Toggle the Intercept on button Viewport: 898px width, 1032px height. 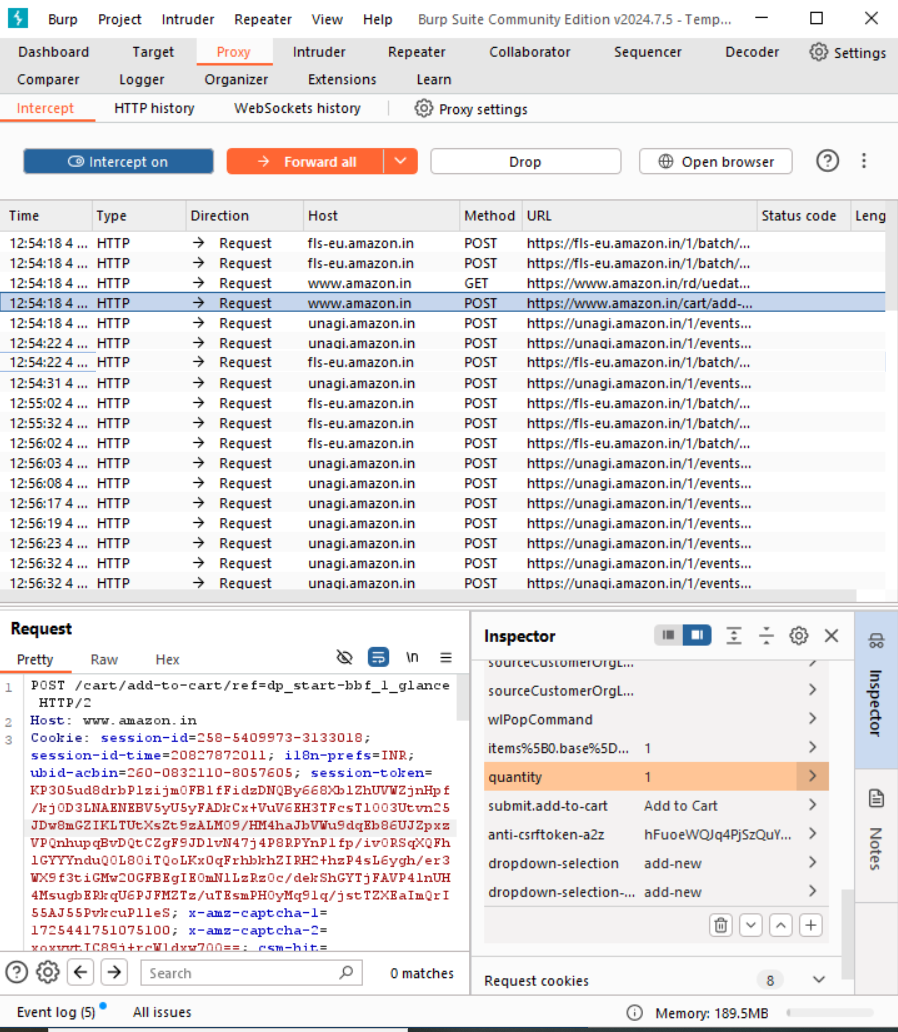(x=119, y=161)
